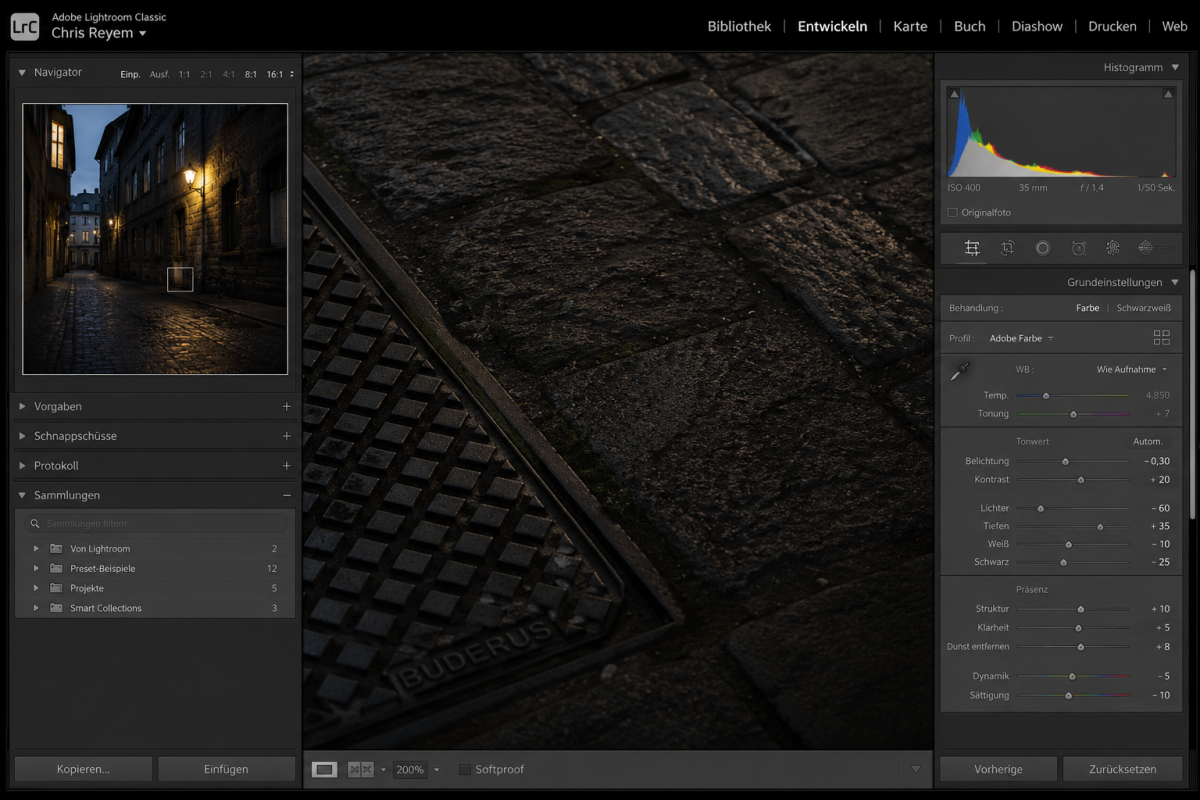Click the Kopieren... button
The image size is (1200, 800).
pyautogui.click(x=83, y=769)
